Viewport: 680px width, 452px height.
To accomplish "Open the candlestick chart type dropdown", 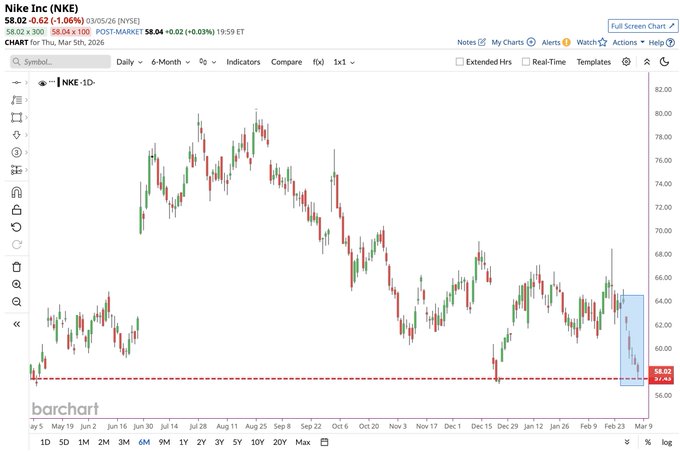I will (x=207, y=62).
